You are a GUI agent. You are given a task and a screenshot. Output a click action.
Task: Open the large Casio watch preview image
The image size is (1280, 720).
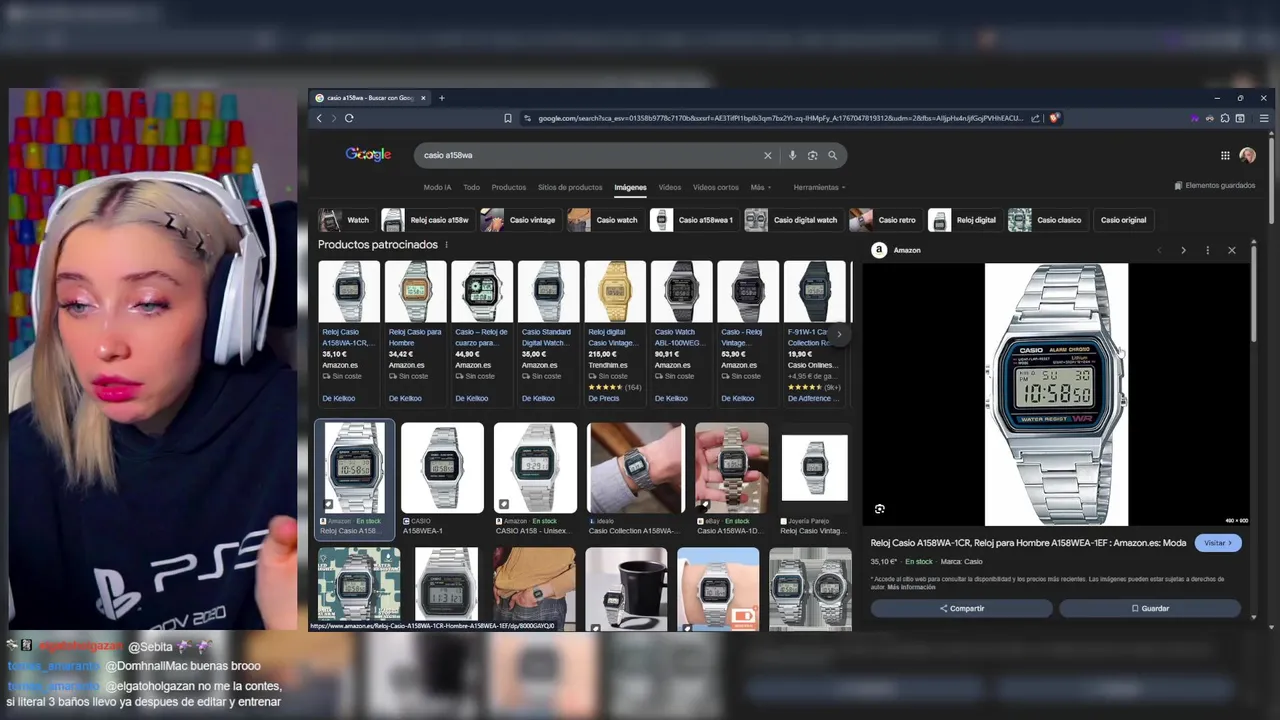(x=1056, y=394)
